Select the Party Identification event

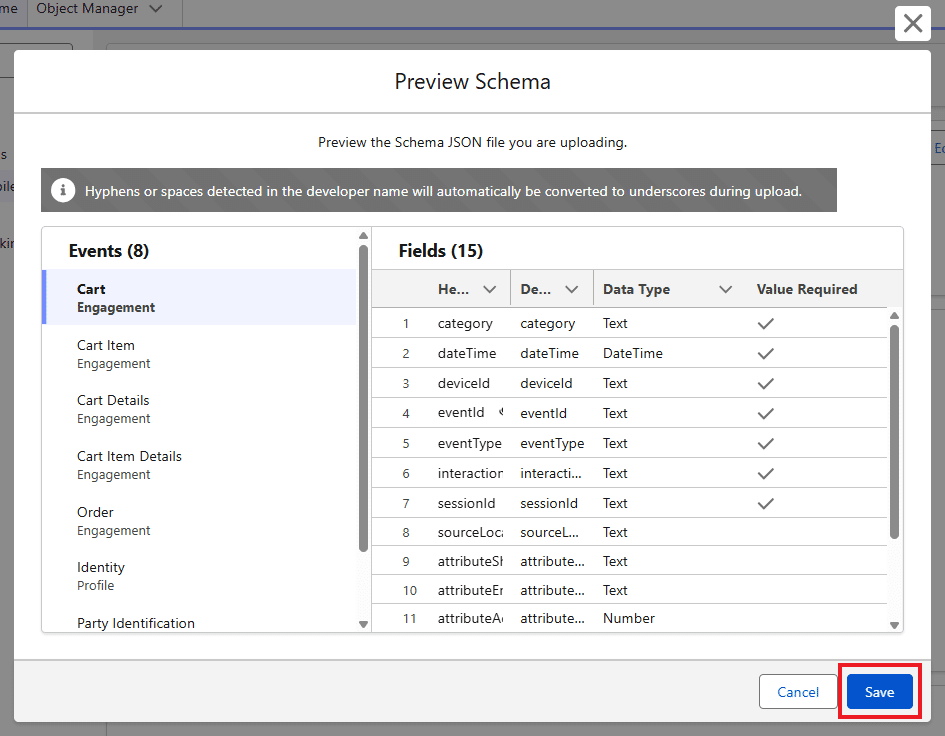point(199,622)
